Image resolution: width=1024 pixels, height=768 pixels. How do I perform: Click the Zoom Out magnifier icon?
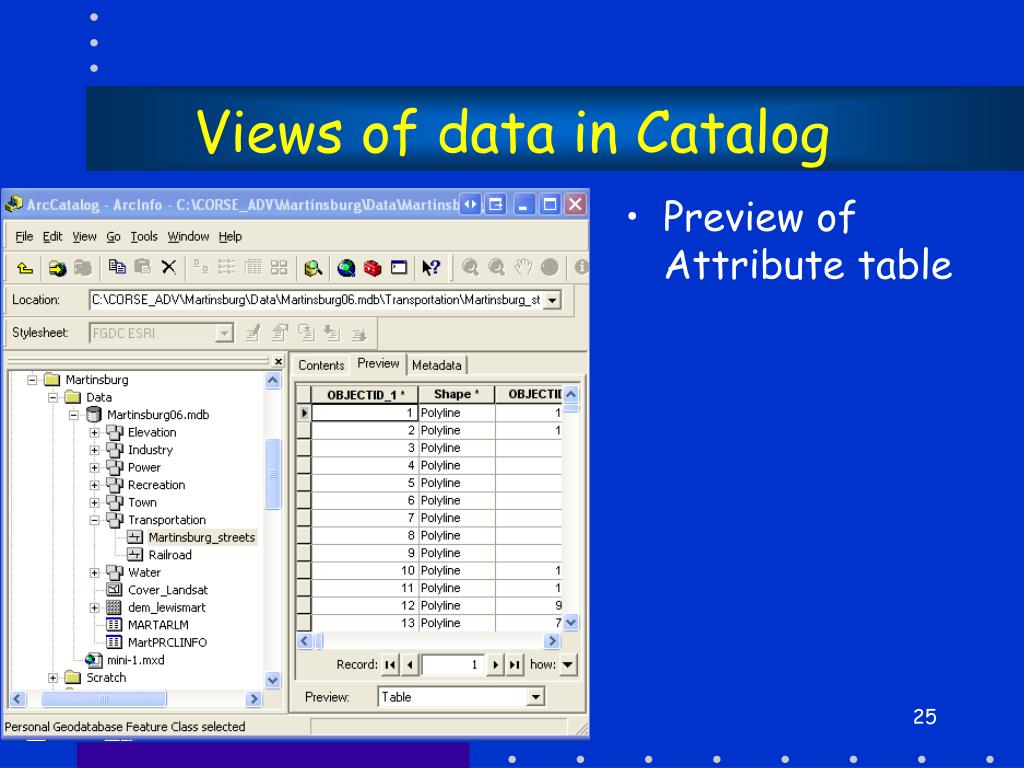[496, 267]
